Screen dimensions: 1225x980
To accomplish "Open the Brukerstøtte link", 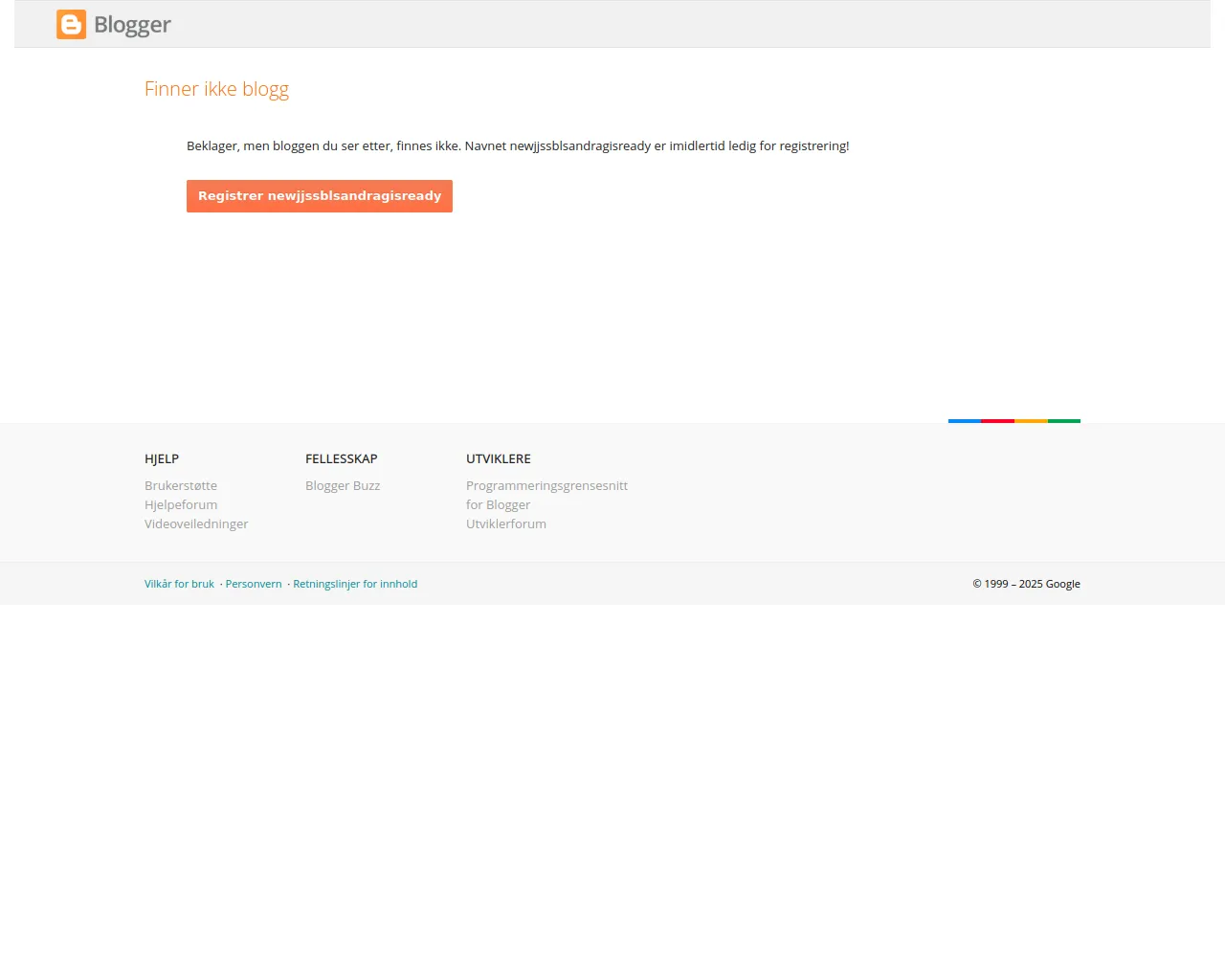I will point(181,485).
